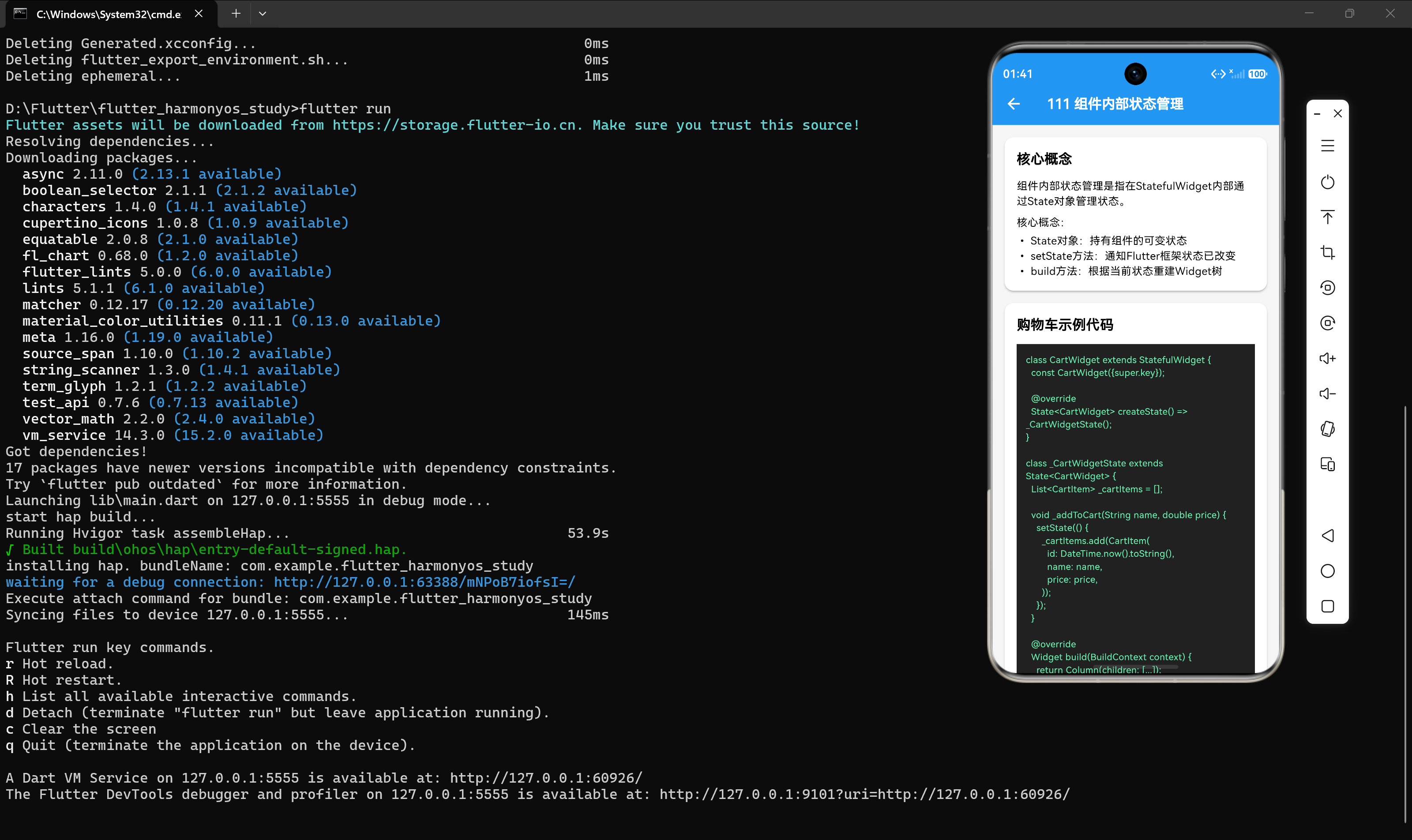
Task: Click the emulator power button icon
Action: pos(1328,182)
